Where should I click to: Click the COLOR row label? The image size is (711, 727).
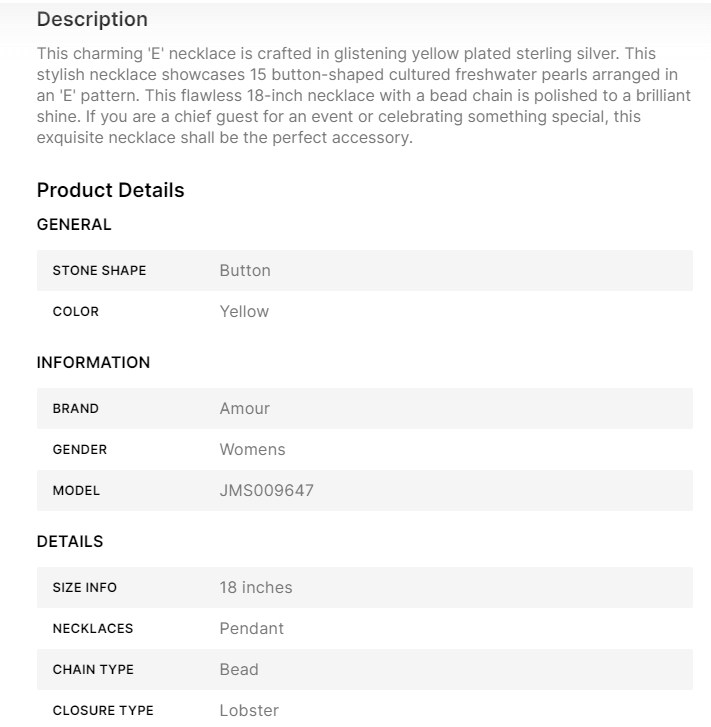(x=76, y=311)
